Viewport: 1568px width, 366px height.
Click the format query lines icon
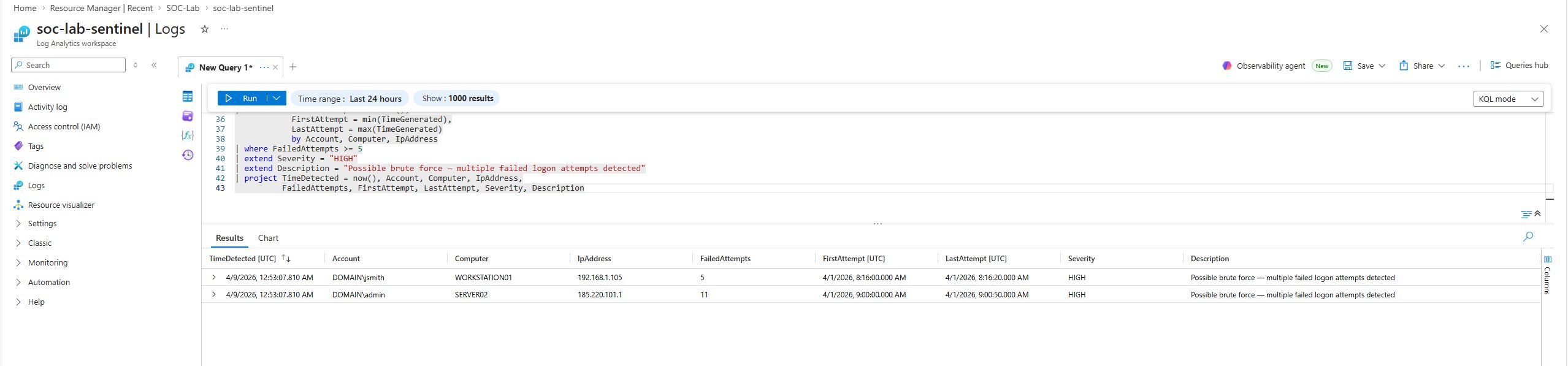pyautogui.click(x=1526, y=215)
